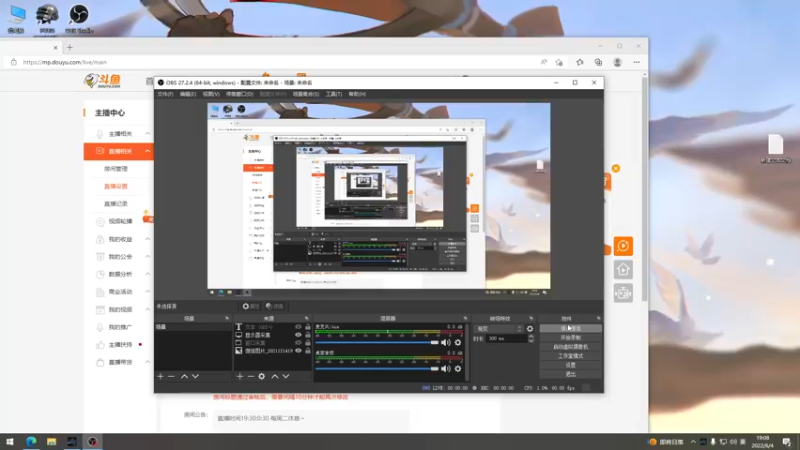
Task: Open the browser profile avatar icon
Action: tap(617, 62)
